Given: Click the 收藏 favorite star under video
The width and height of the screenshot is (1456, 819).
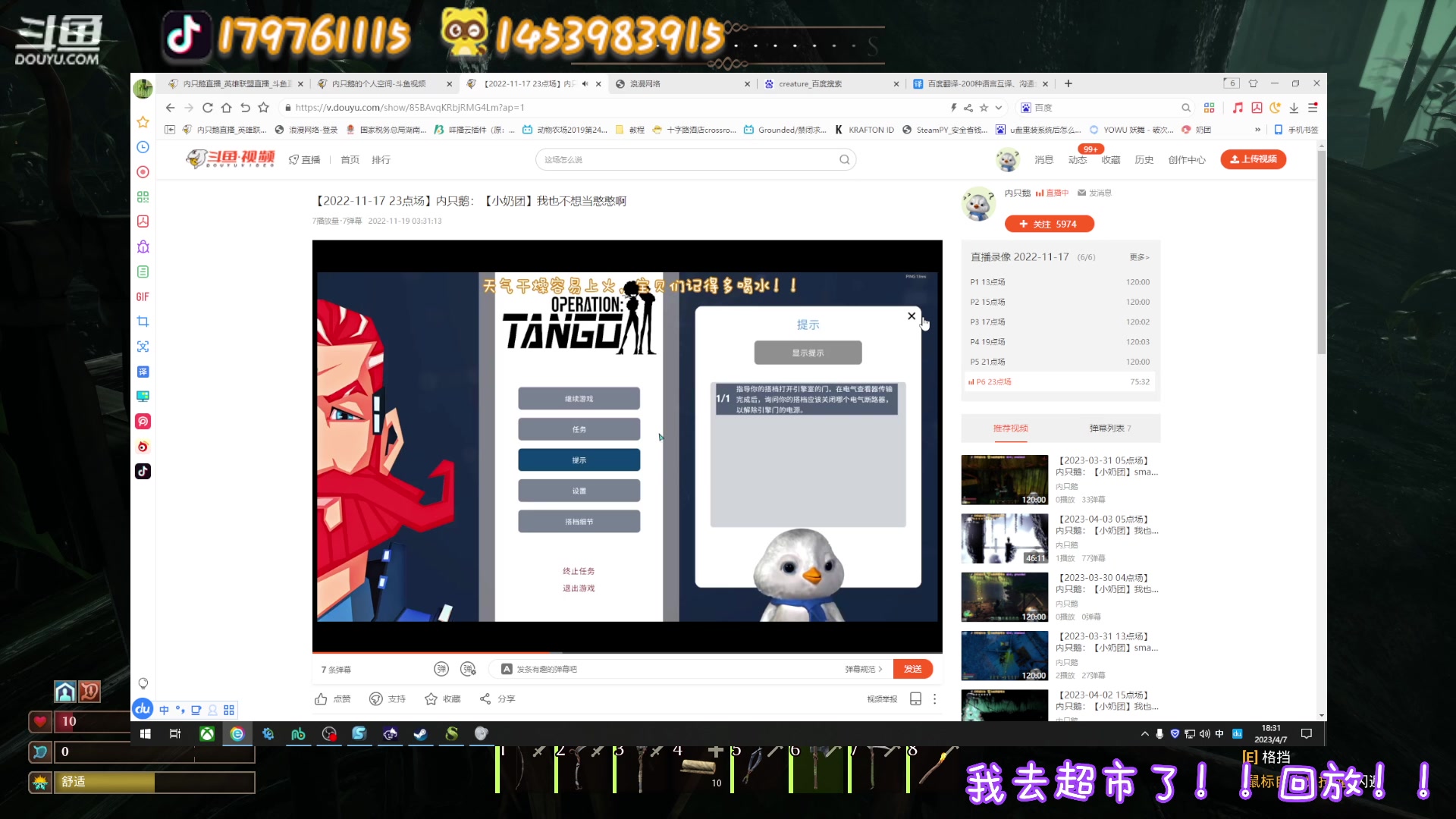Looking at the screenshot, I should (431, 699).
